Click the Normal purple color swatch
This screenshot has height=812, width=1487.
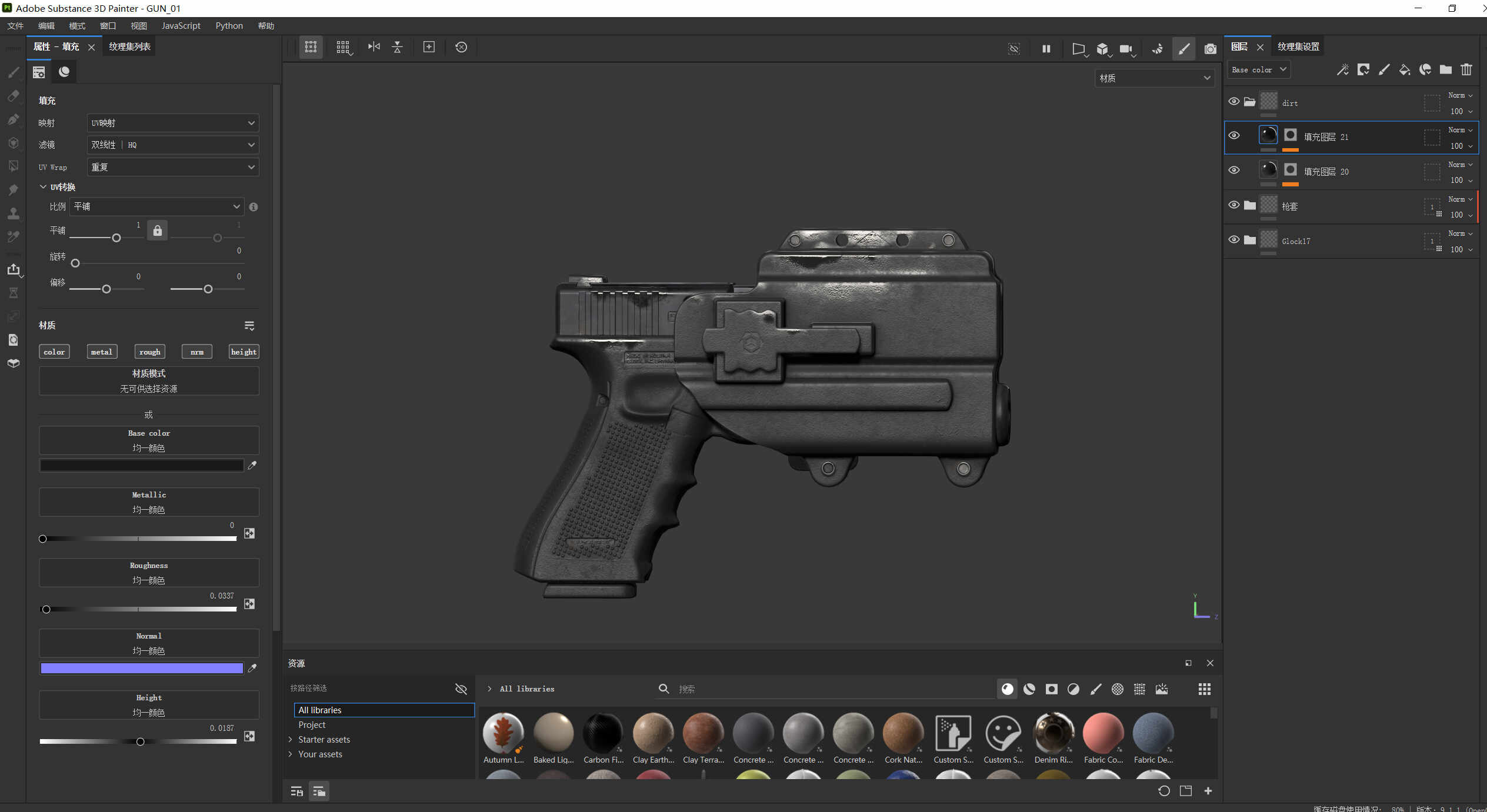[141, 668]
